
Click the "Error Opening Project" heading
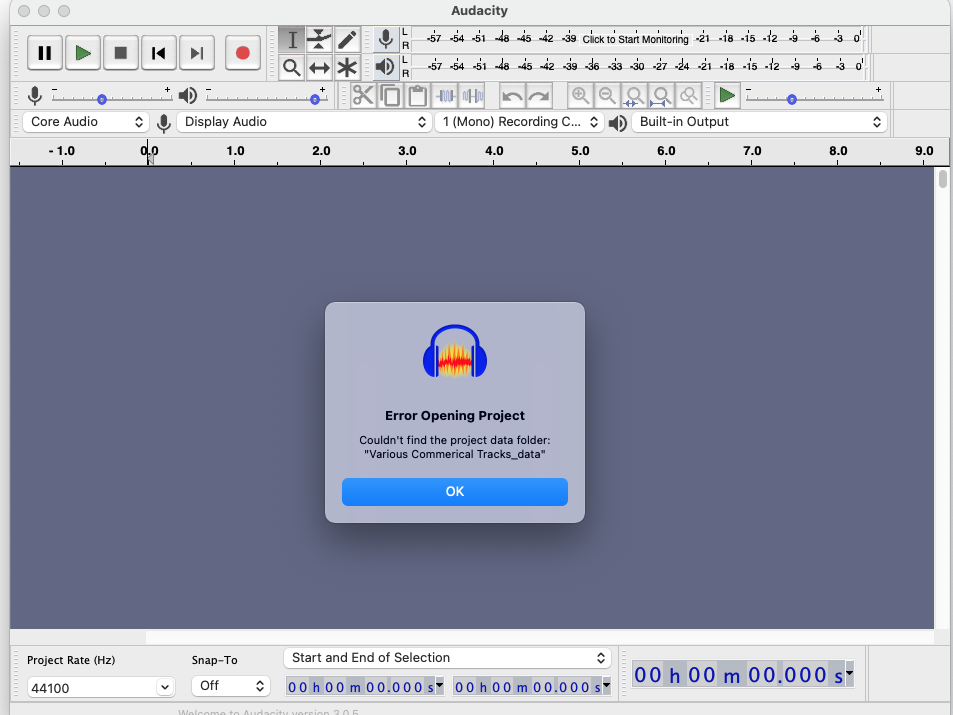tap(455, 416)
